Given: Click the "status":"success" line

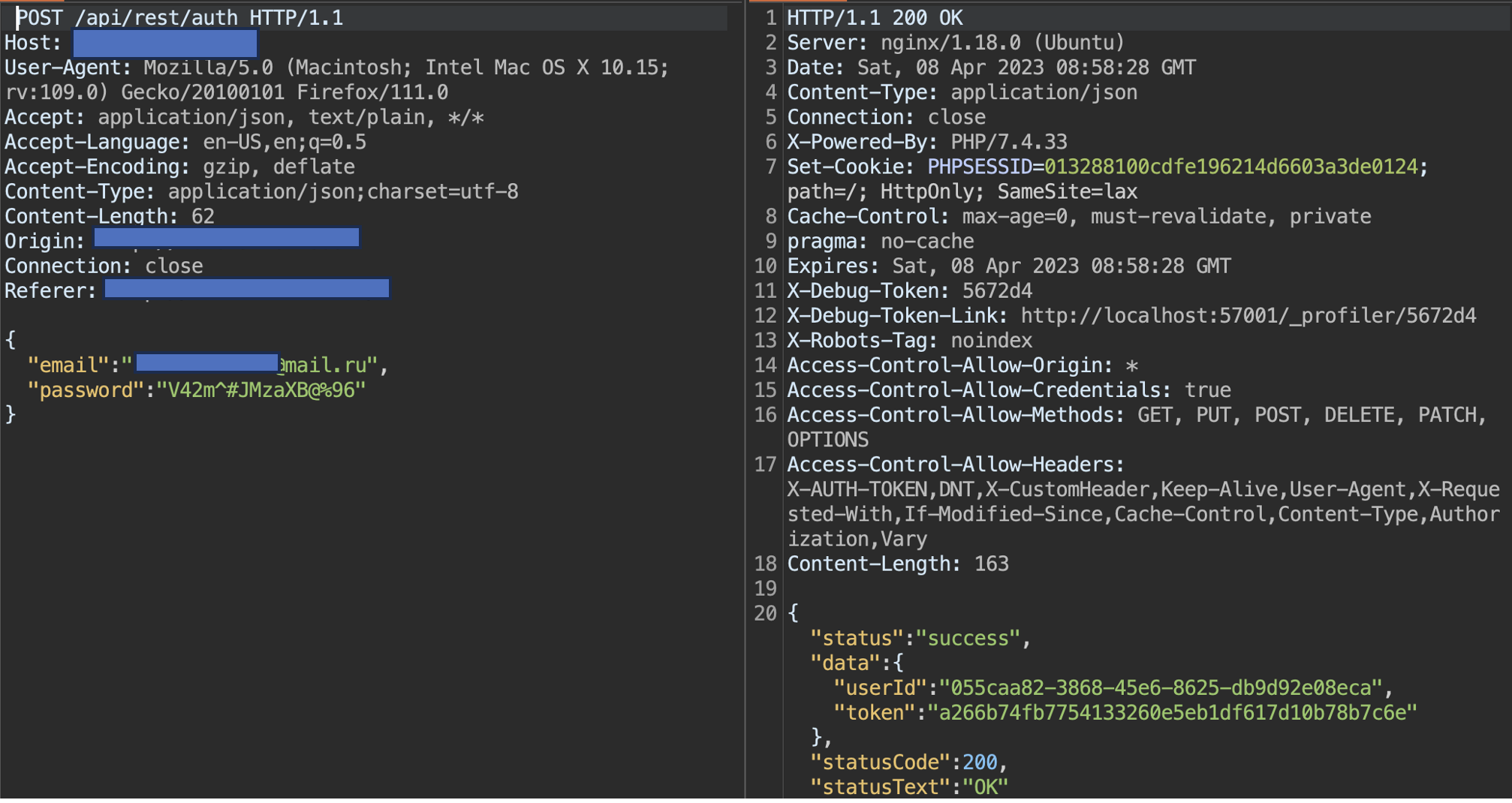Looking at the screenshot, I should click(920, 638).
